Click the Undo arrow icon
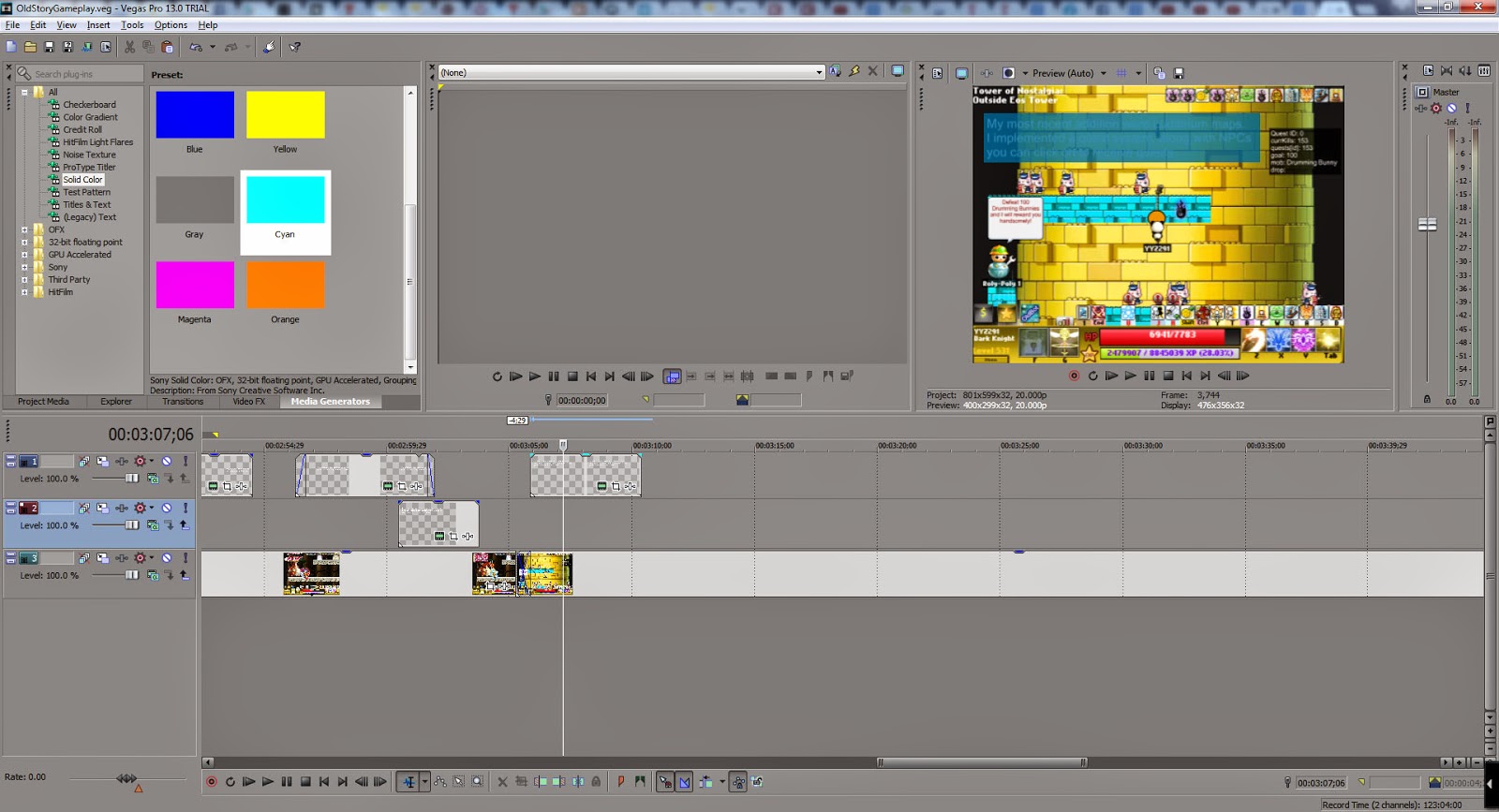Viewport: 1499px width, 812px height. pyautogui.click(x=196, y=47)
